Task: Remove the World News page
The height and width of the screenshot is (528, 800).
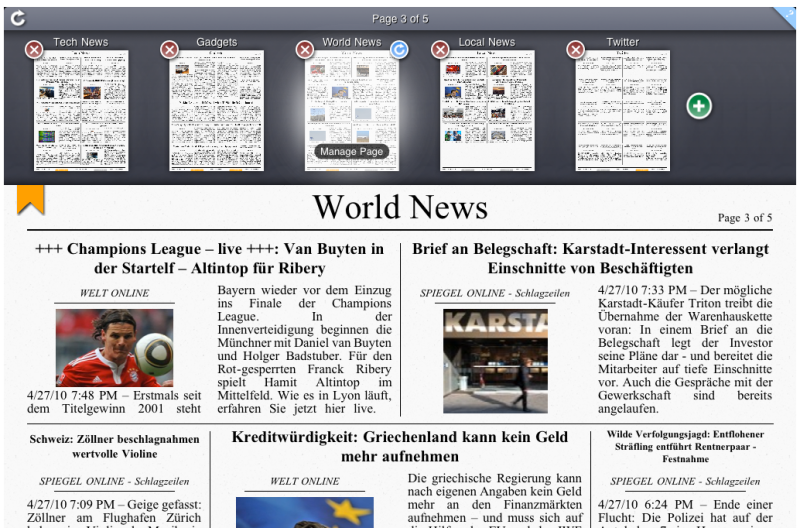Action: pyautogui.click(x=305, y=50)
